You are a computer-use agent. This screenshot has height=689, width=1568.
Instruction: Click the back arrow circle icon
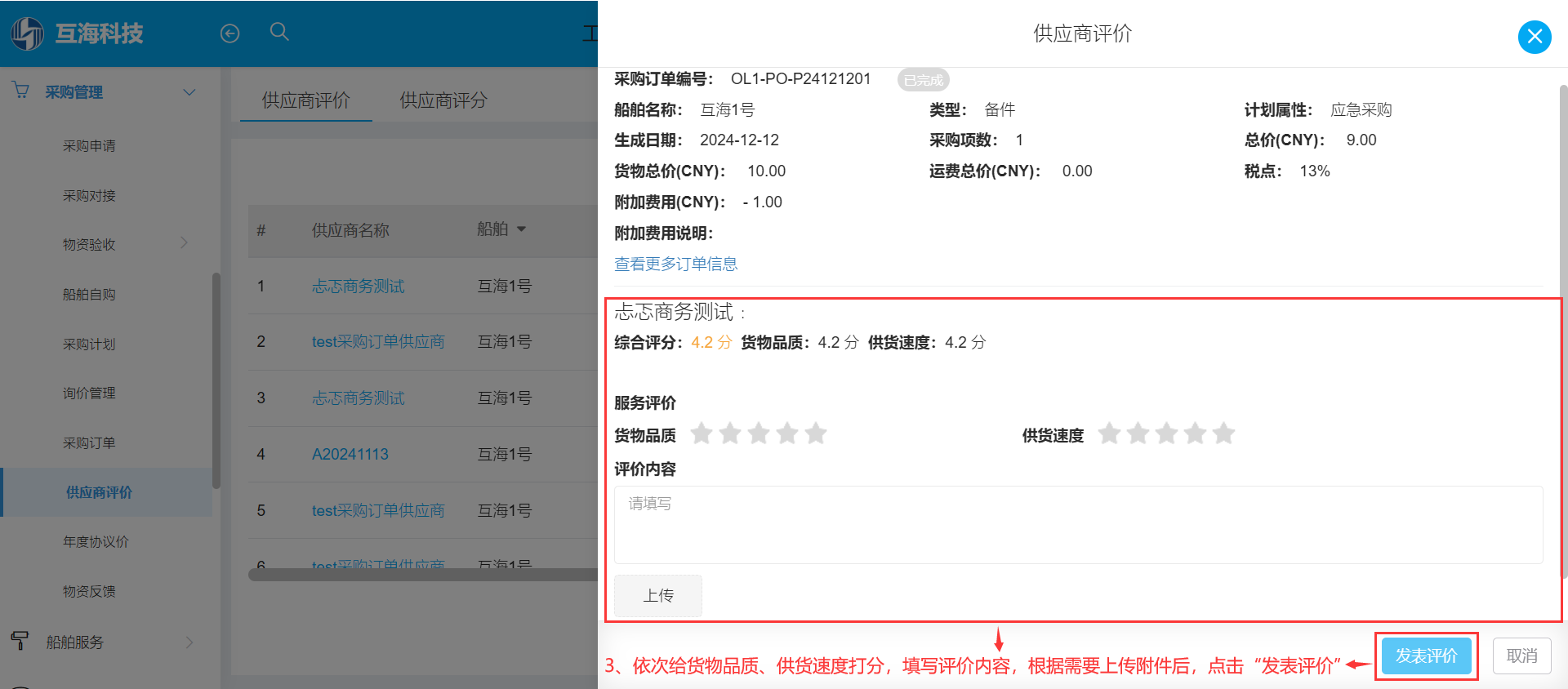coord(230,33)
